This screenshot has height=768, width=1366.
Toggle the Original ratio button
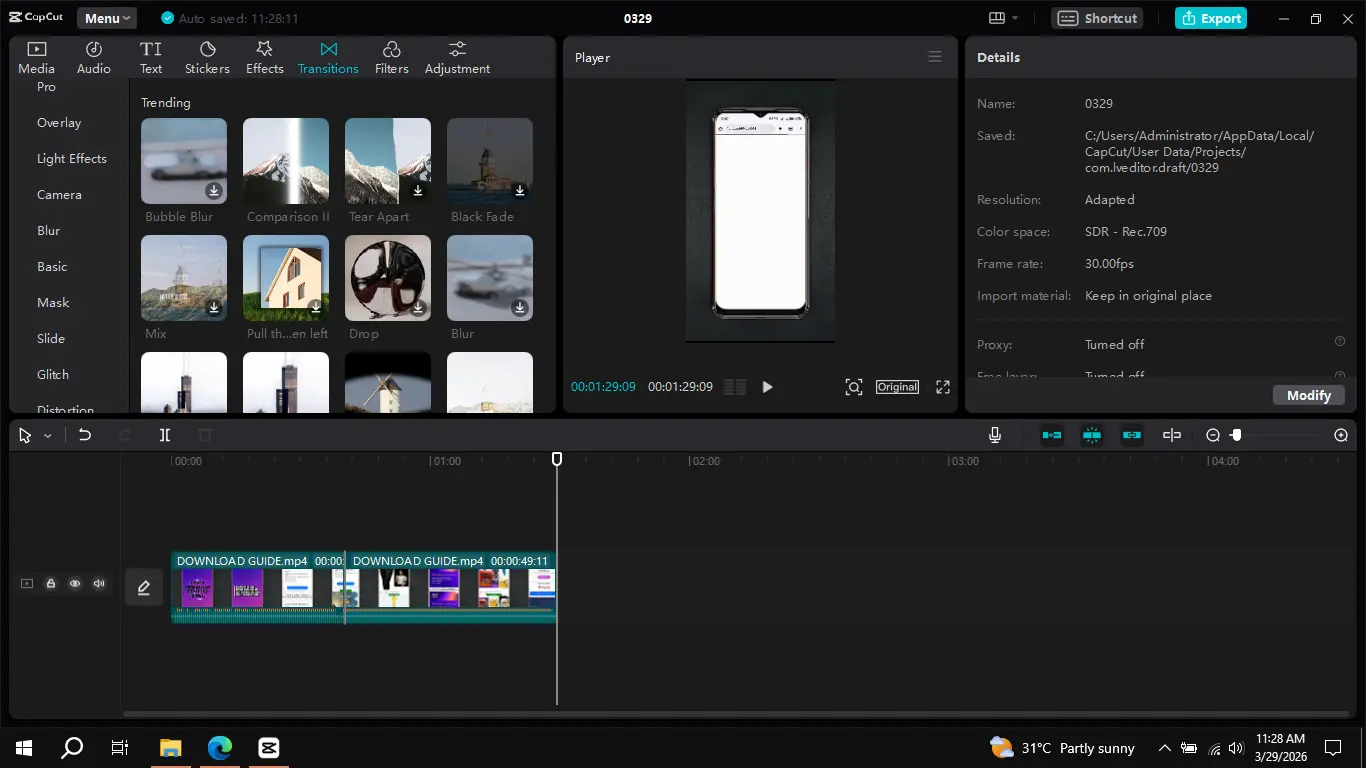(x=897, y=387)
